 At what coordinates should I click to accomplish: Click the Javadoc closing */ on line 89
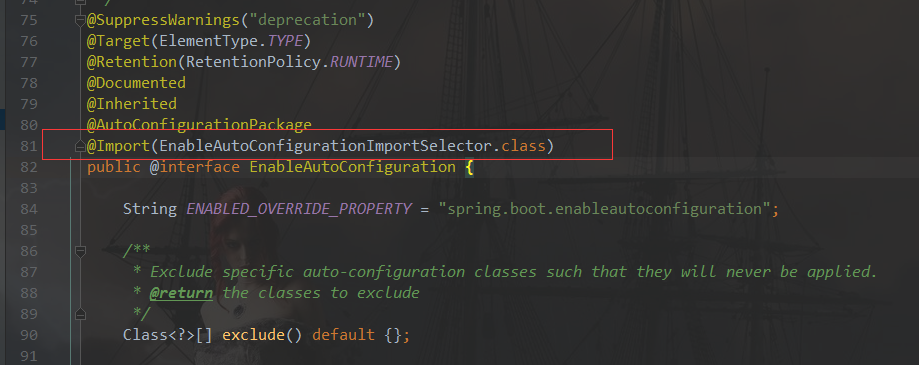pos(141,313)
